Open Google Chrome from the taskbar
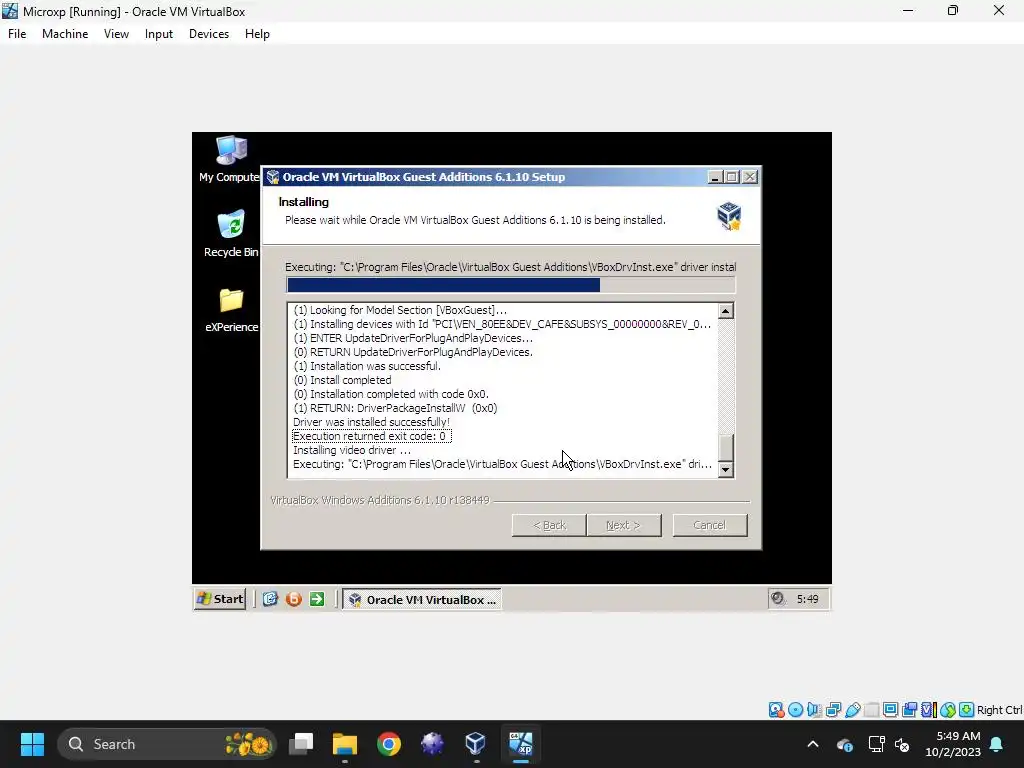1024x768 pixels. (389, 744)
